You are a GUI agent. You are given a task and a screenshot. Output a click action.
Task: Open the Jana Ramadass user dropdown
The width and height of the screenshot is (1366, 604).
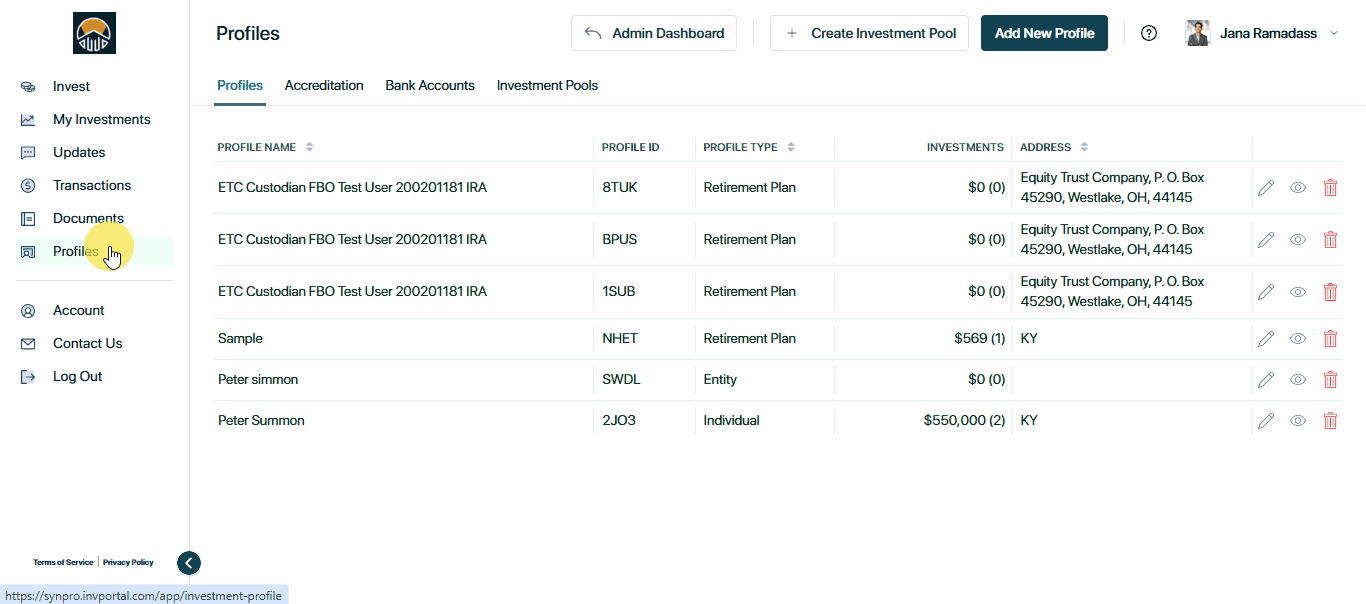pyautogui.click(x=1263, y=33)
